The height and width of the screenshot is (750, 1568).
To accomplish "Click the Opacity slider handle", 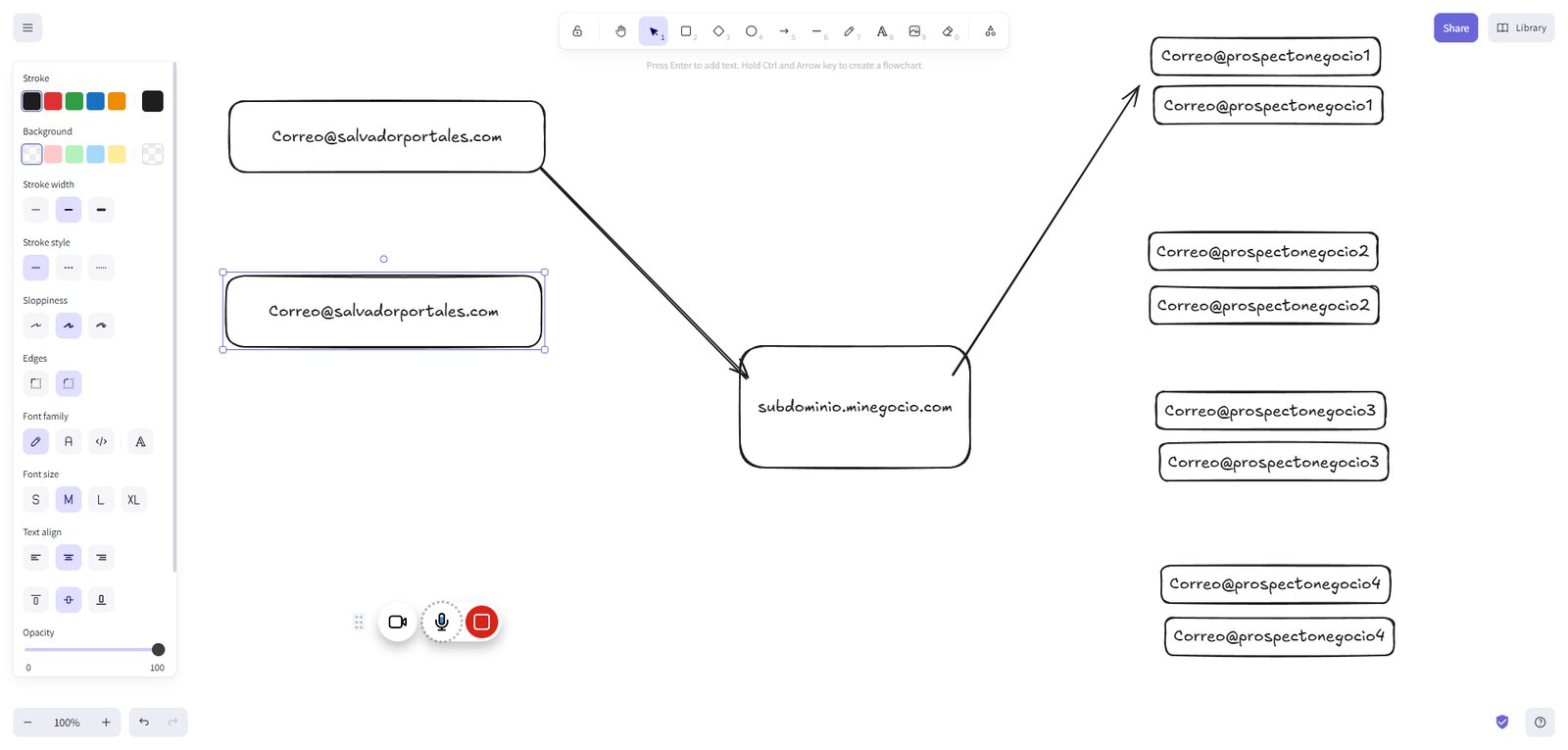I will 159,649.
